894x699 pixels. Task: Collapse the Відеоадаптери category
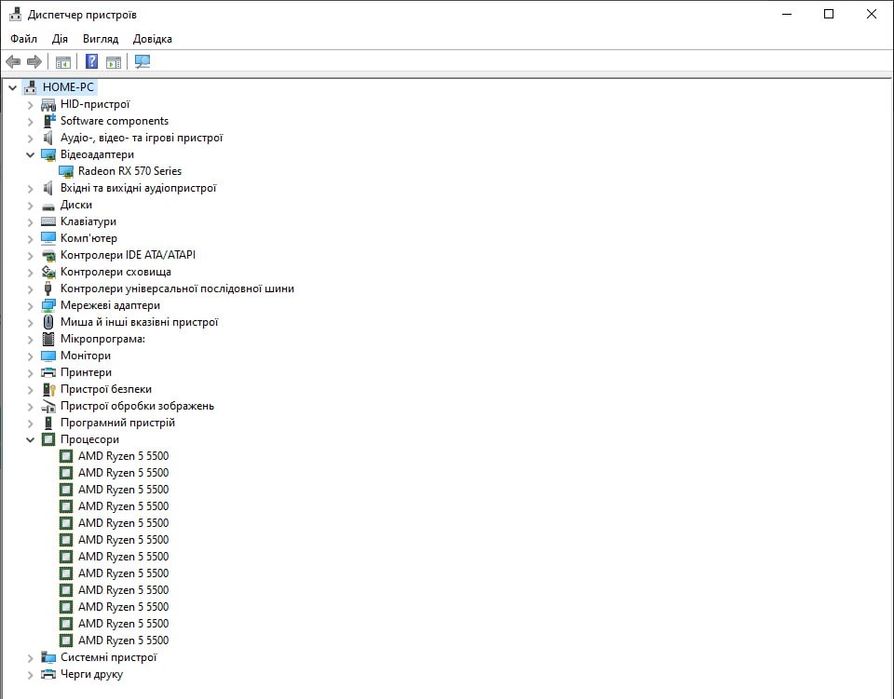coord(30,155)
